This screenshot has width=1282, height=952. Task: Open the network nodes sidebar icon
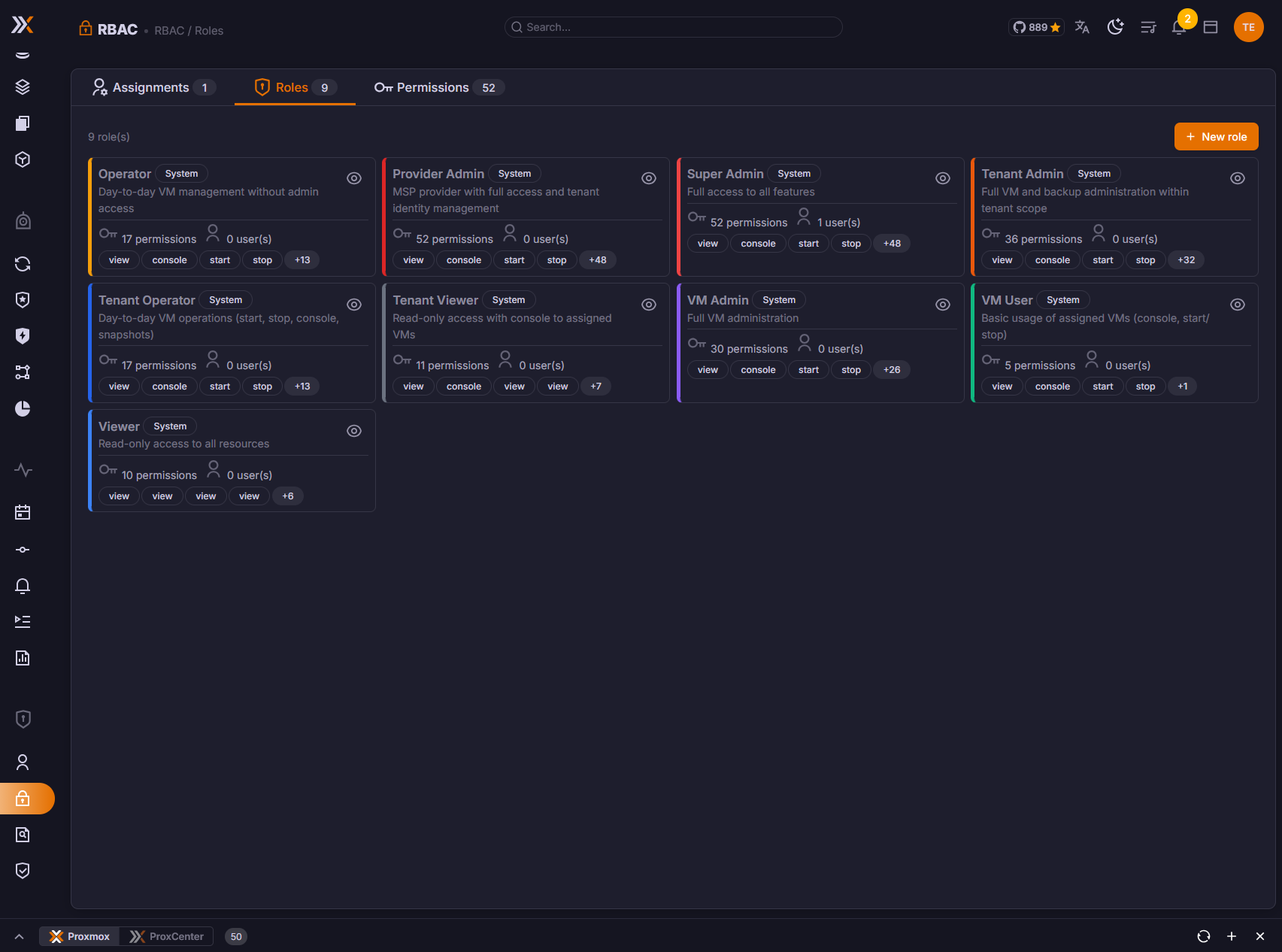pyautogui.click(x=23, y=372)
